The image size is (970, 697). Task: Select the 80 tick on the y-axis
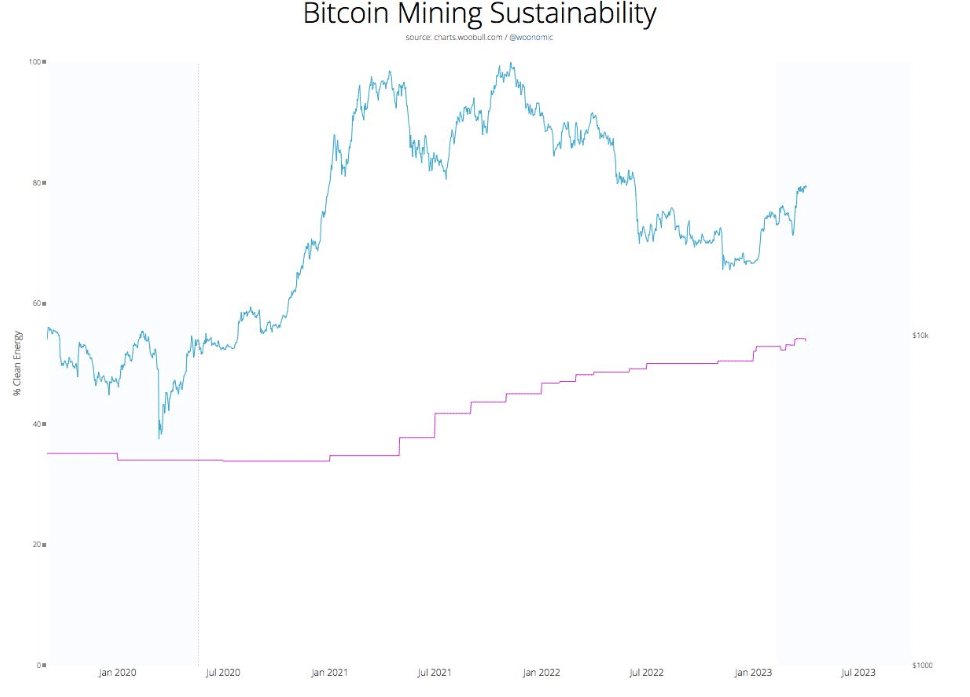click(x=36, y=183)
